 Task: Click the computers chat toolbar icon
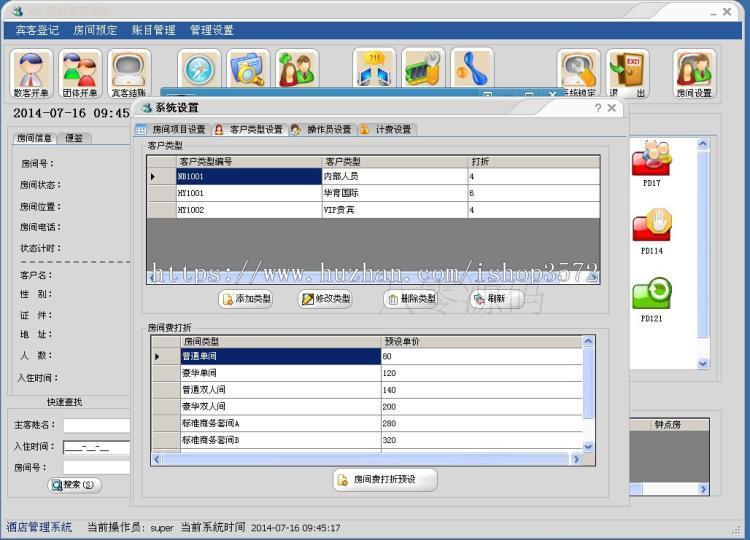[x=374, y=68]
